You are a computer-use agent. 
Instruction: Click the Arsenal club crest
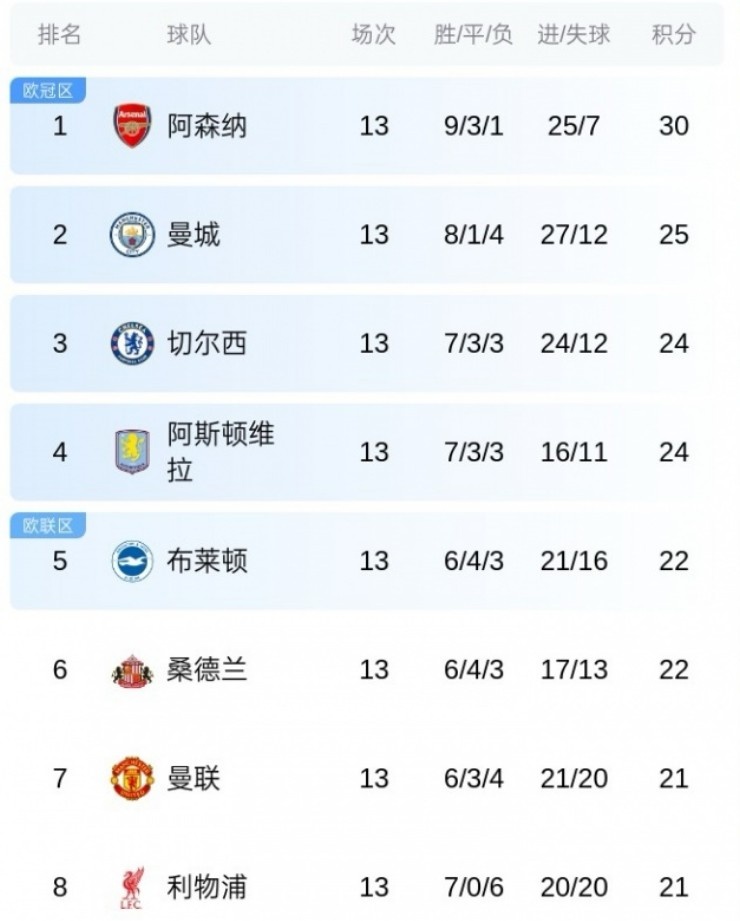(132, 127)
